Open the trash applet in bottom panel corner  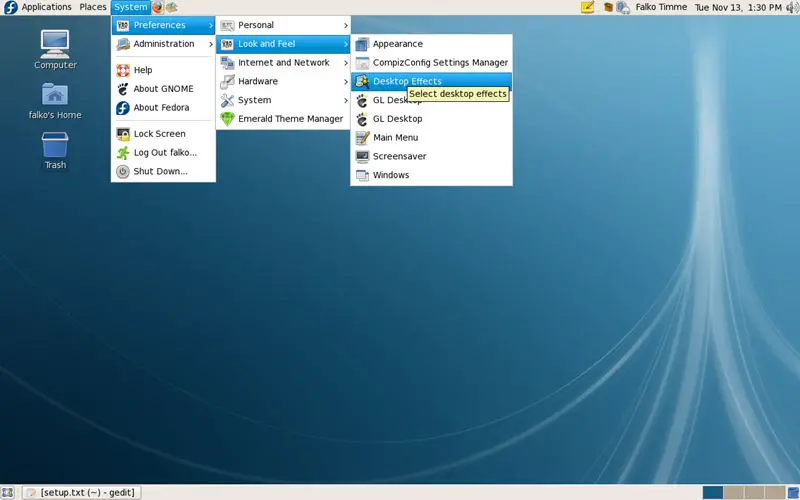793,492
